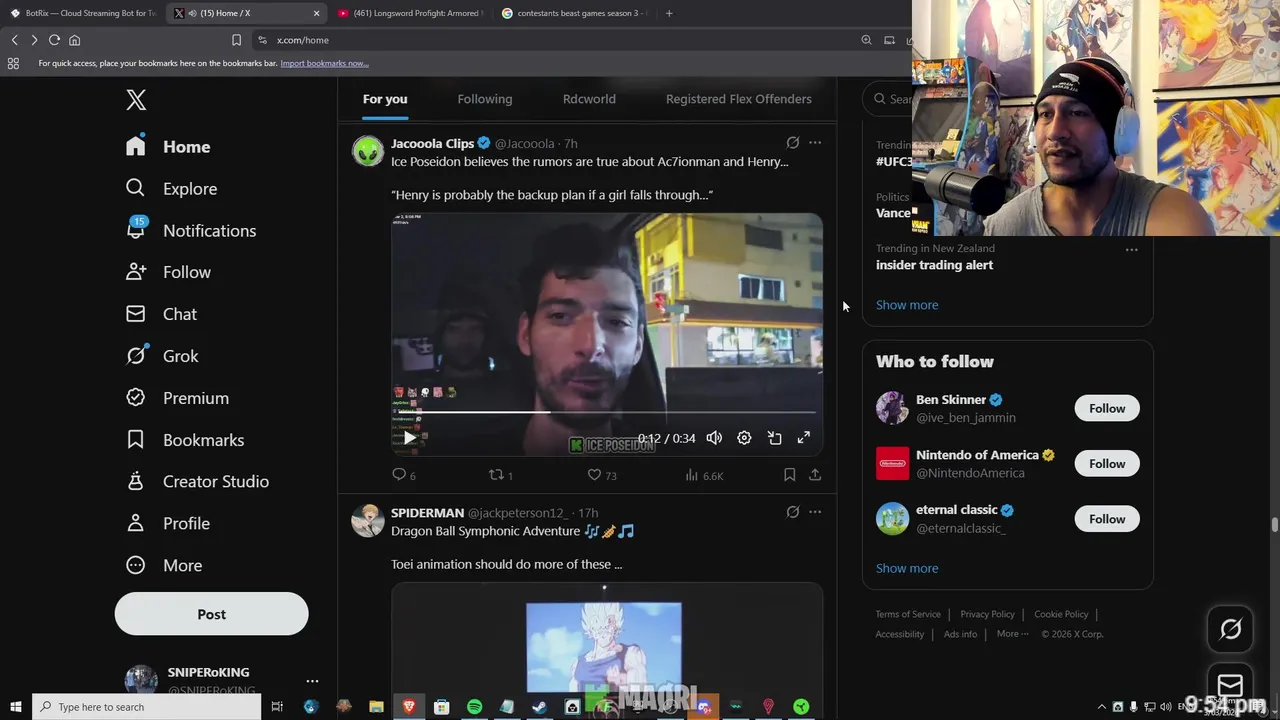The height and width of the screenshot is (720, 1280).
Task: Open more options on SPIDERMAN post
Action: 815,512
